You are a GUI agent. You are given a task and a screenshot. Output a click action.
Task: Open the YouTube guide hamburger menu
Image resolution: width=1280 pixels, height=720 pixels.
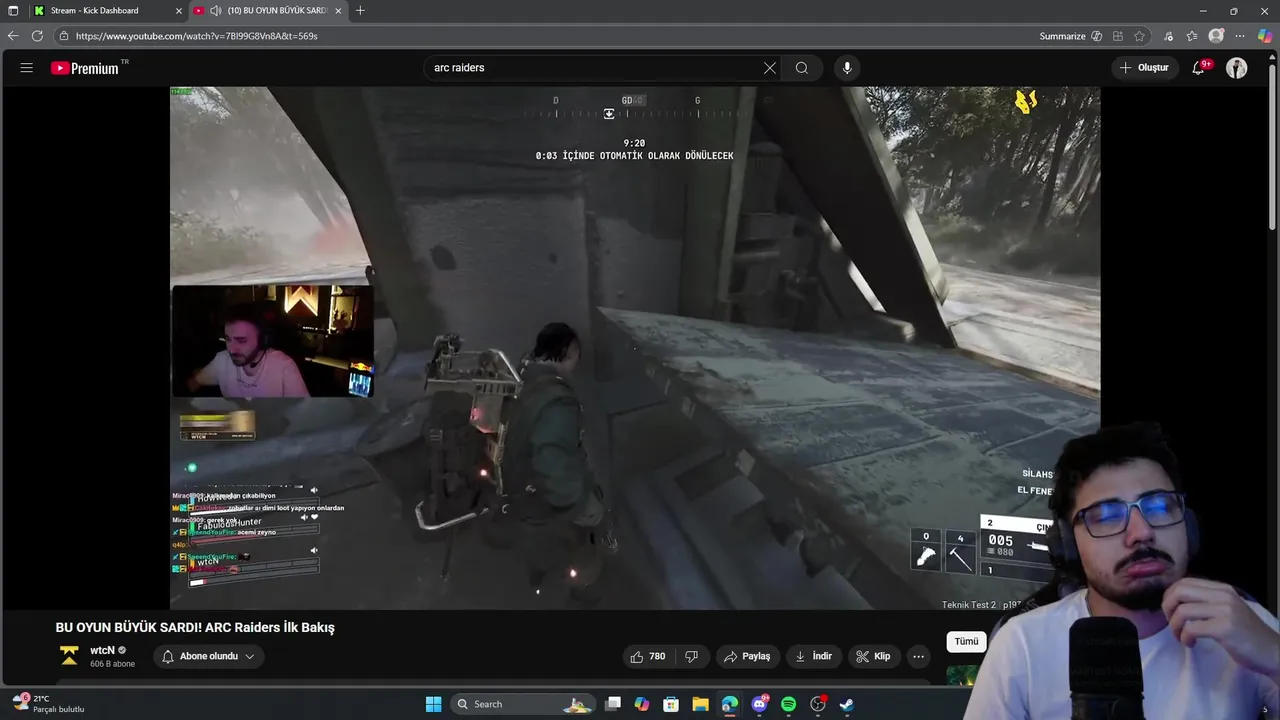(27, 68)
